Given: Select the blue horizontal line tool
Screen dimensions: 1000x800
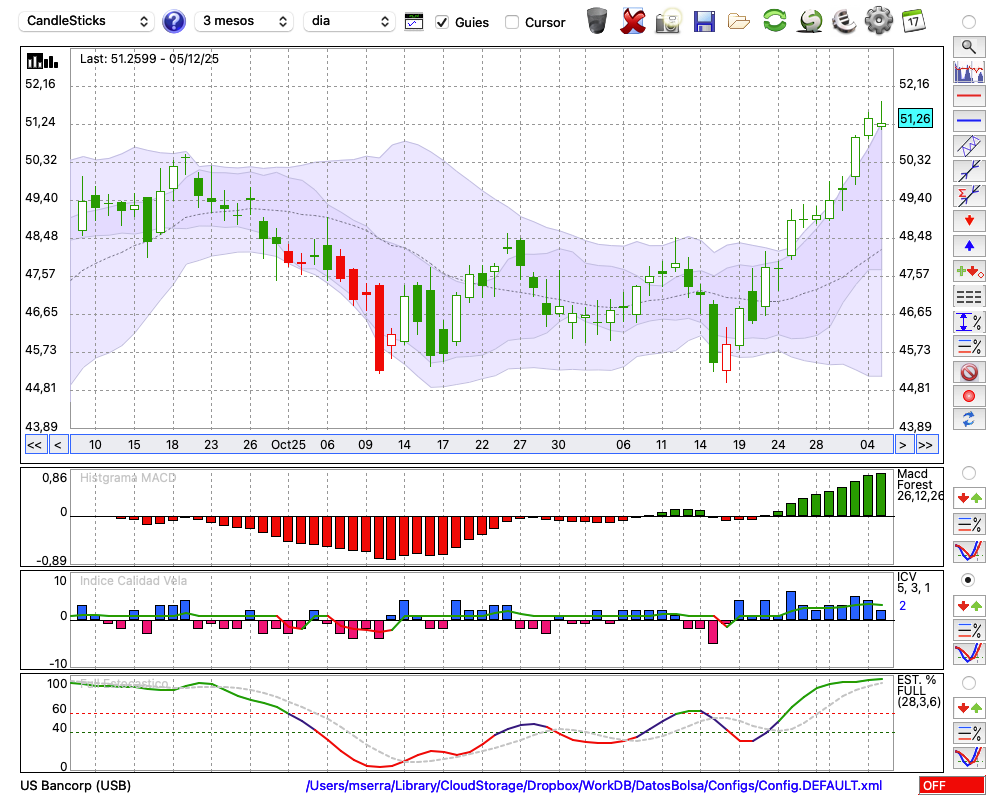Looking at the screenshot, I should point(969,121).
